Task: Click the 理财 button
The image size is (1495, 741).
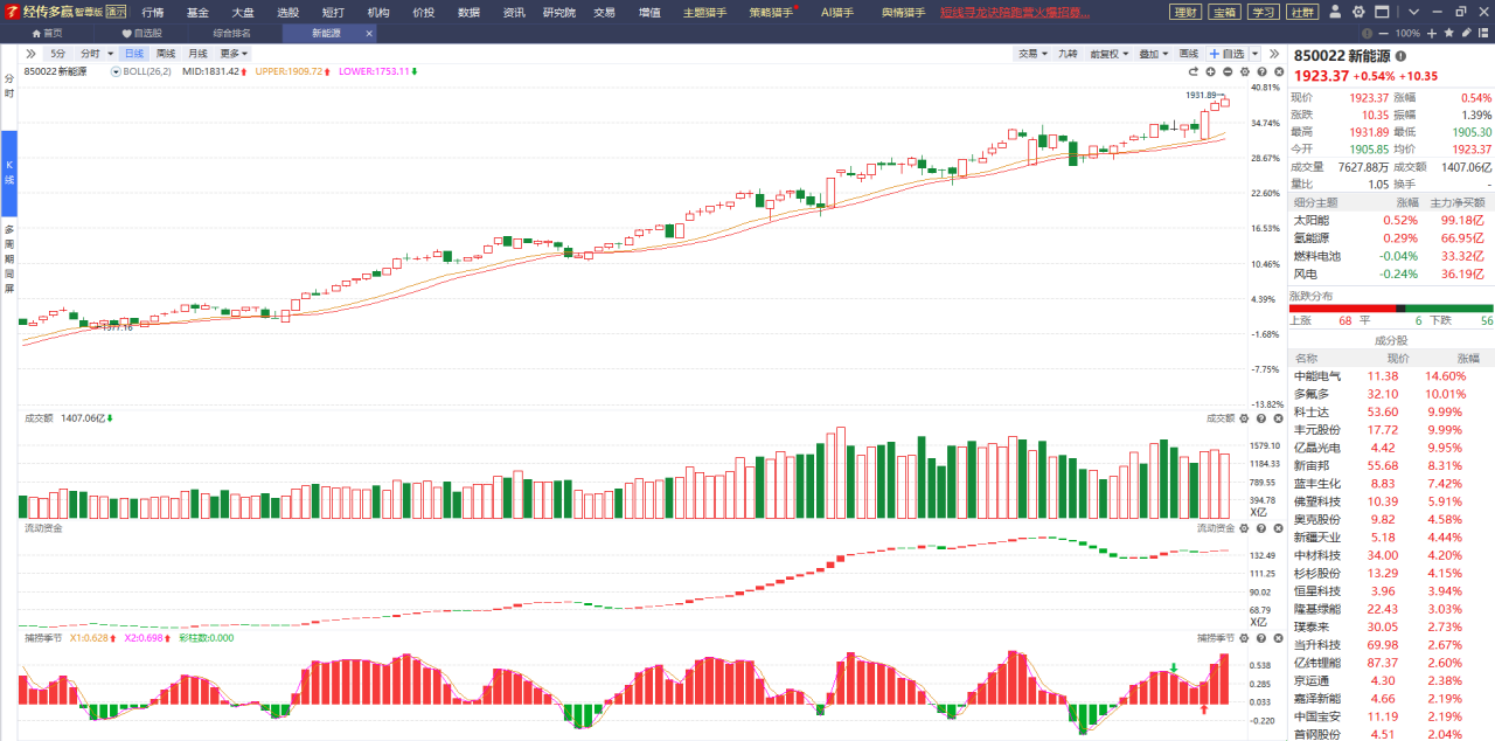Action: pyautogui.click(x=1186, y=12)
